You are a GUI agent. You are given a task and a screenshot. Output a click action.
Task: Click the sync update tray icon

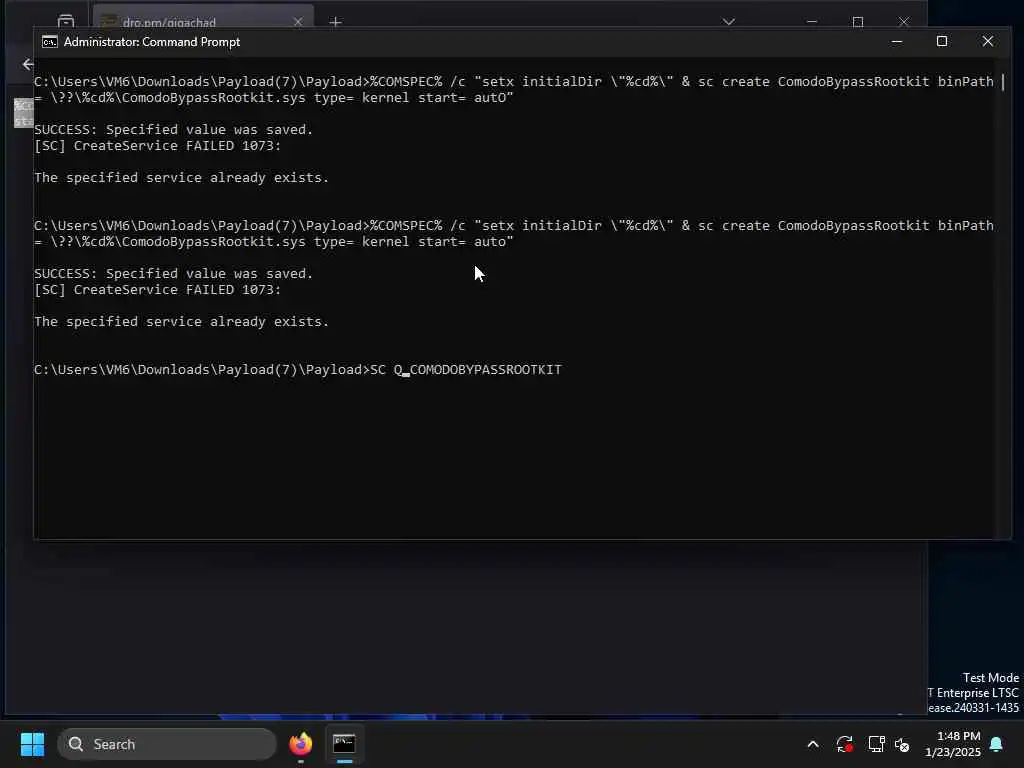click(x=844, y=744)
